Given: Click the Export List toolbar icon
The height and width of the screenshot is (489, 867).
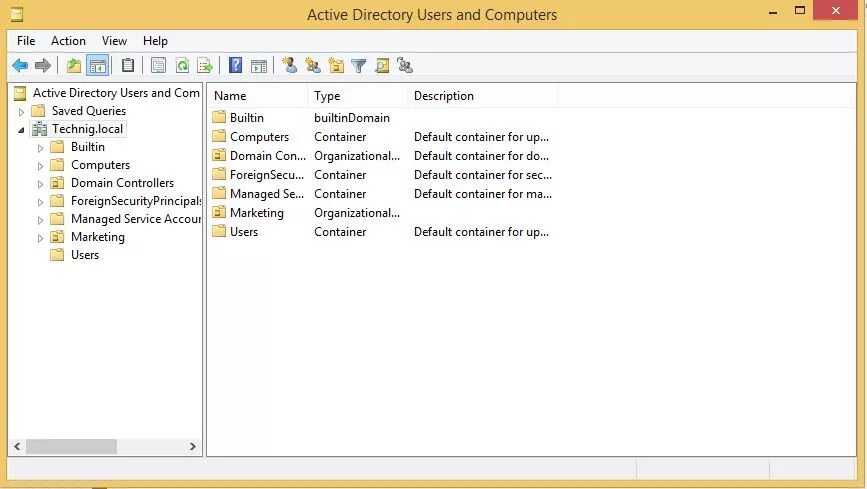Looking at the screenshot, I should (205, 66).
